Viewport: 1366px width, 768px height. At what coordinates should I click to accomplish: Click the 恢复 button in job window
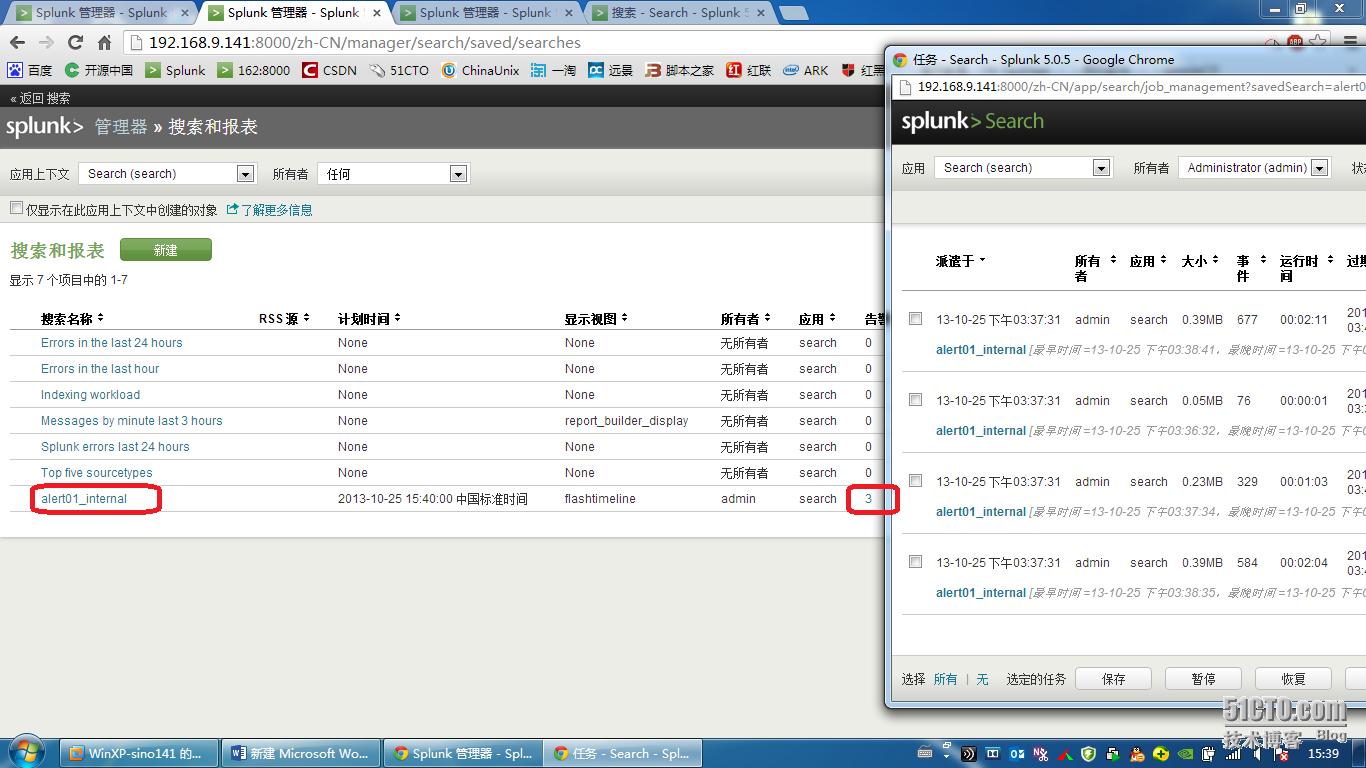[x=1293, y=679]
